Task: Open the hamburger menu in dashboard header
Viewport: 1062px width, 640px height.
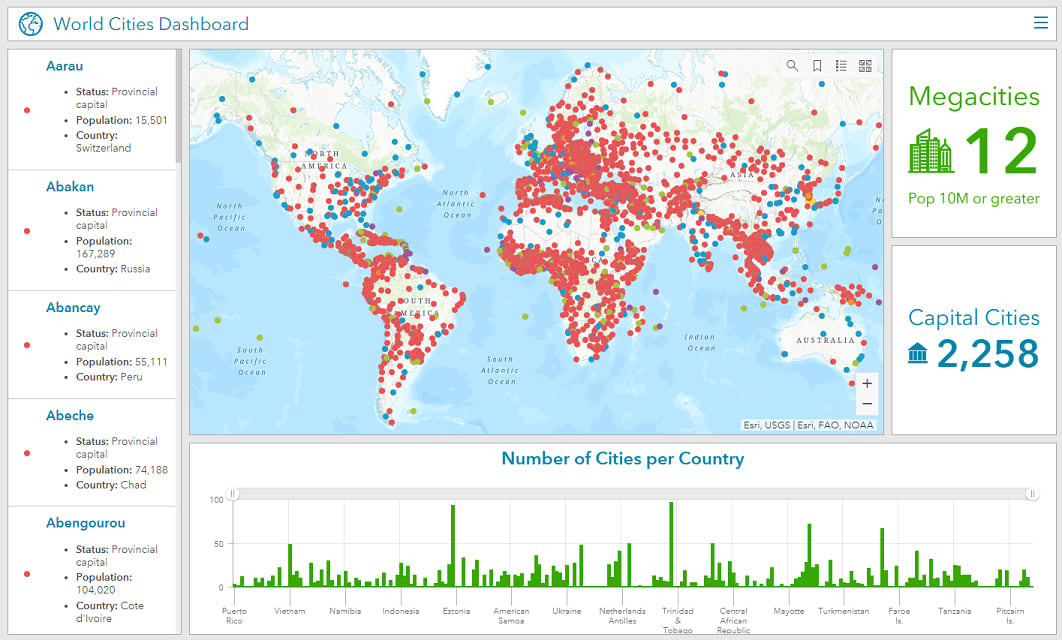Action: [1040, 23]
